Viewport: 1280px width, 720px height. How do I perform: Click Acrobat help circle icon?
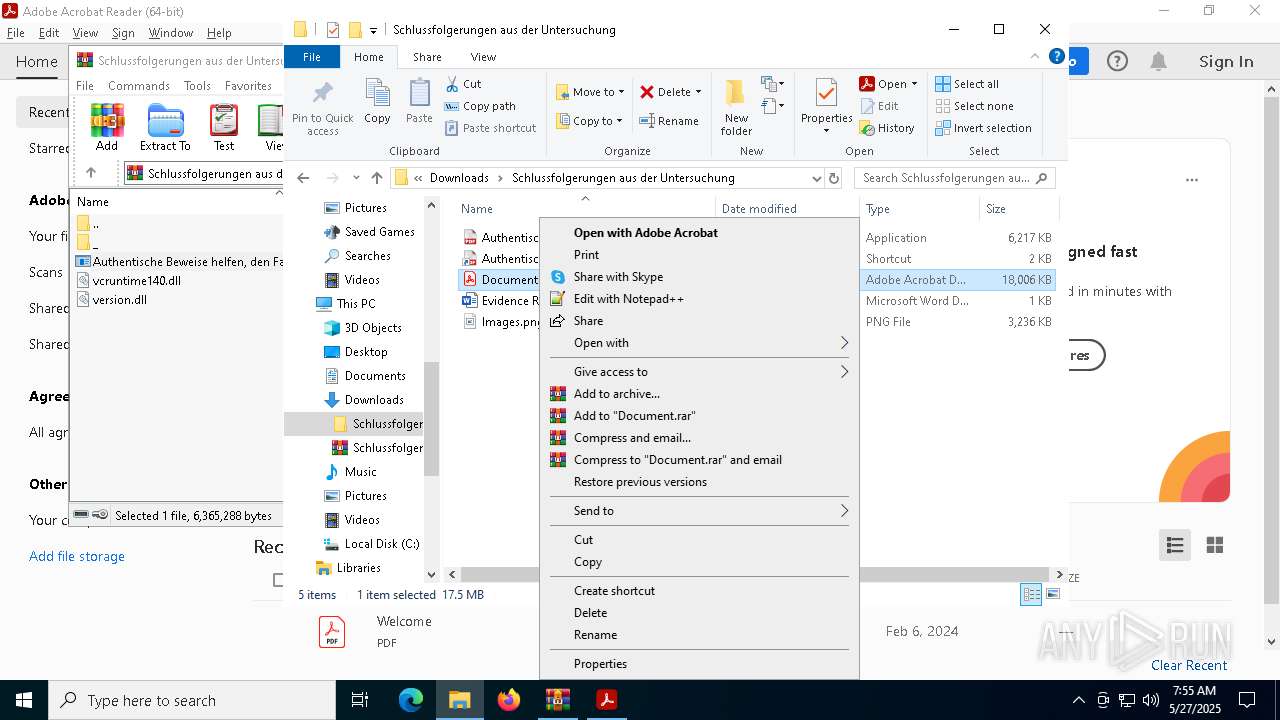pos(1117,62)
